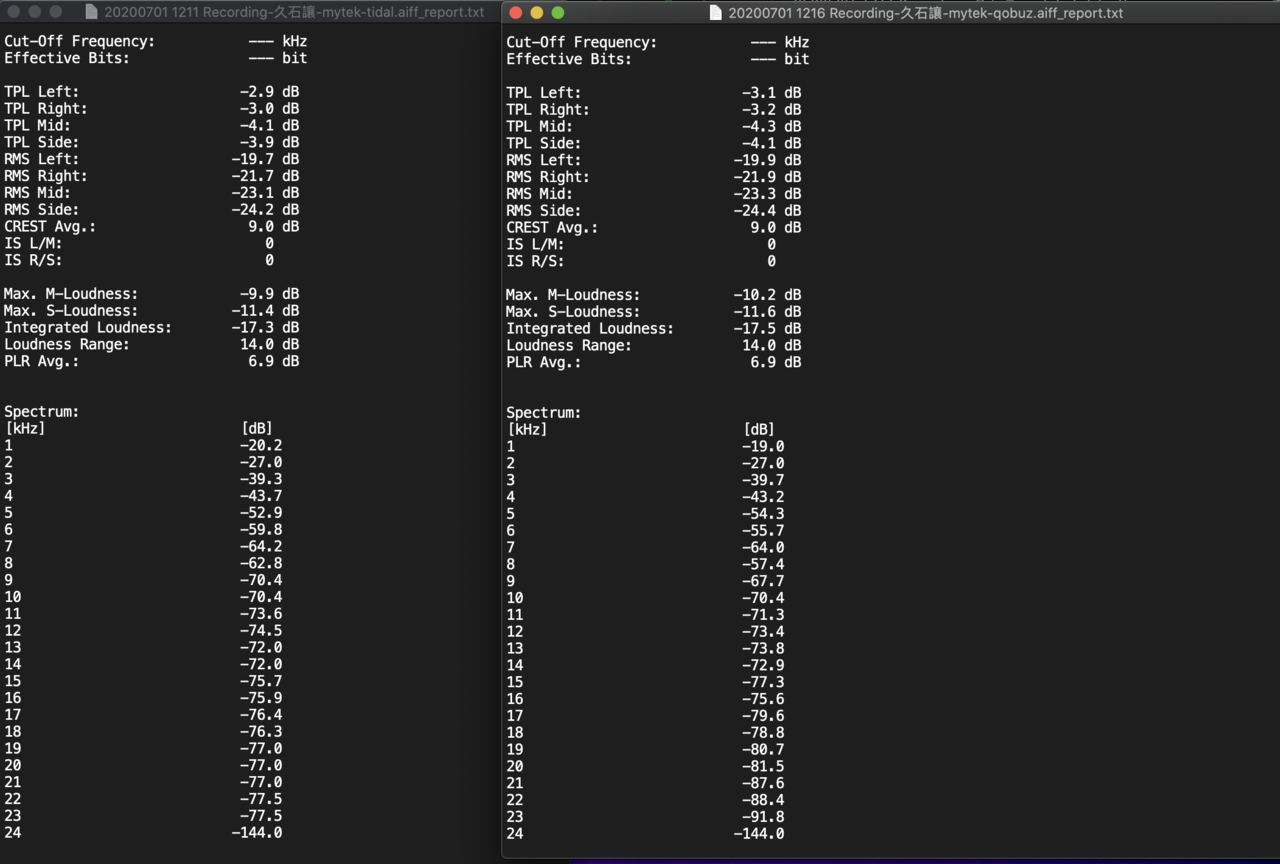Click the PLR Avg. value in the qobuz report
The image size is (1280, 864).
[775, 362]
